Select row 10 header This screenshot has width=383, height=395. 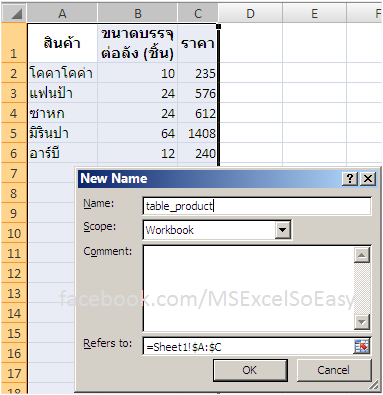pyautogui.click(x=14, y=233)
